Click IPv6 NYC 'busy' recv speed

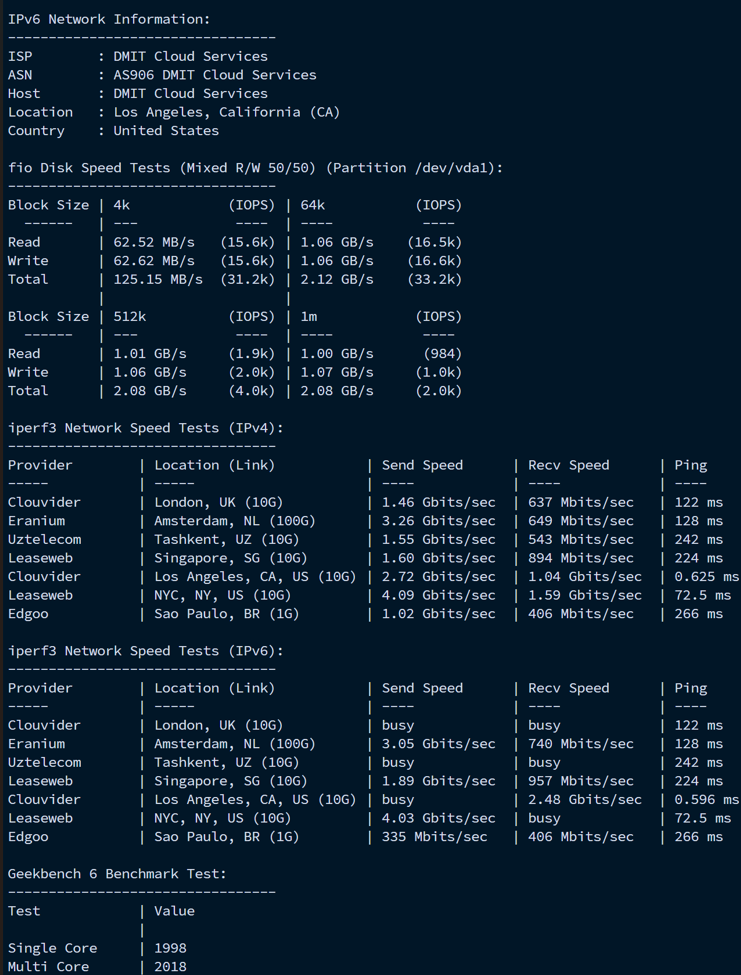tap(545, 819)
